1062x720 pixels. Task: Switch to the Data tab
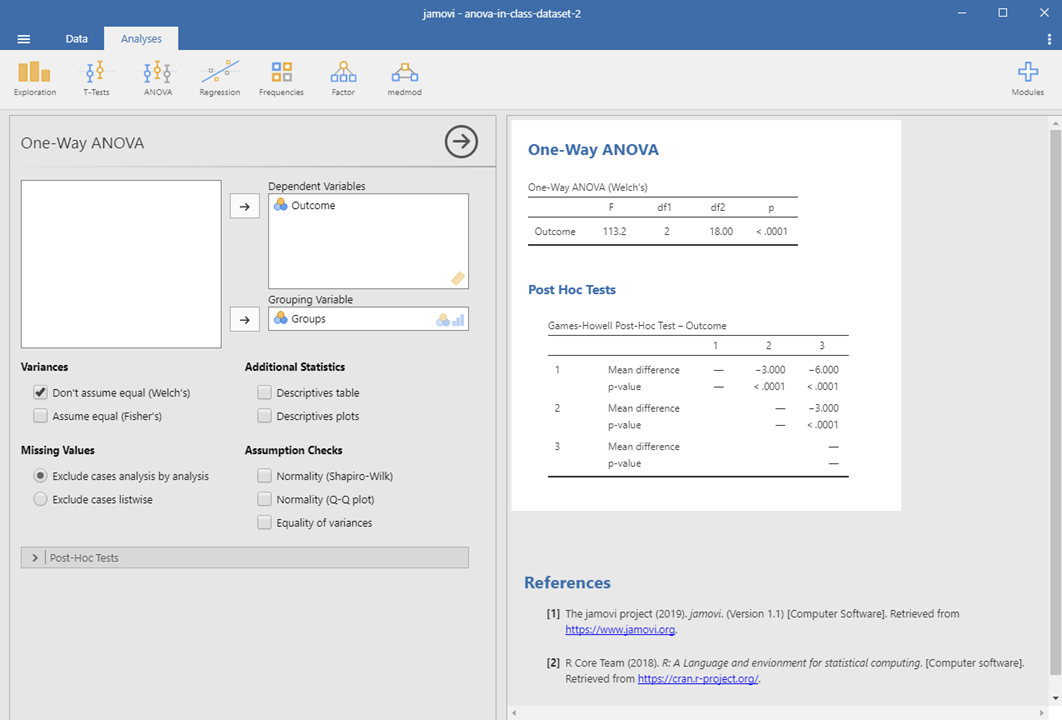(x=77, y=39)
